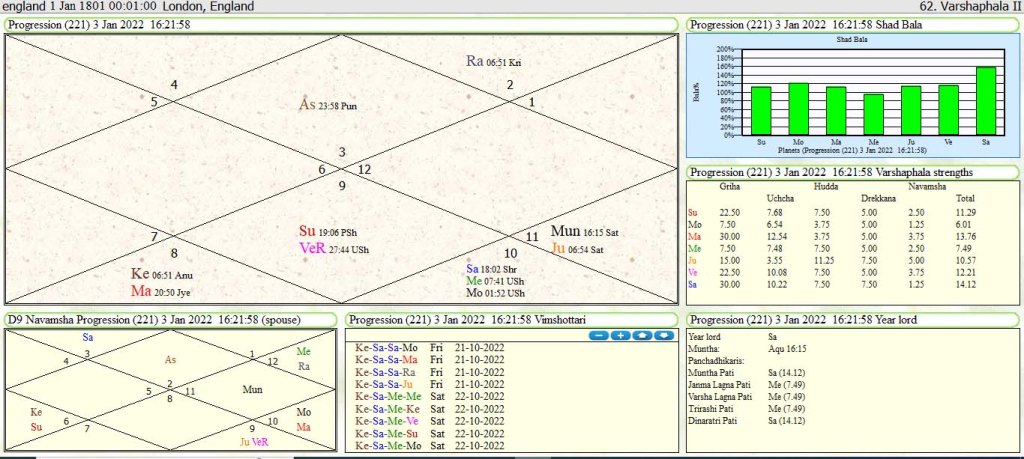This screenshot has height=459, width=1024.
Task: Select Ascendant 23:58 Pun in main chart
Action: point(328,105)
